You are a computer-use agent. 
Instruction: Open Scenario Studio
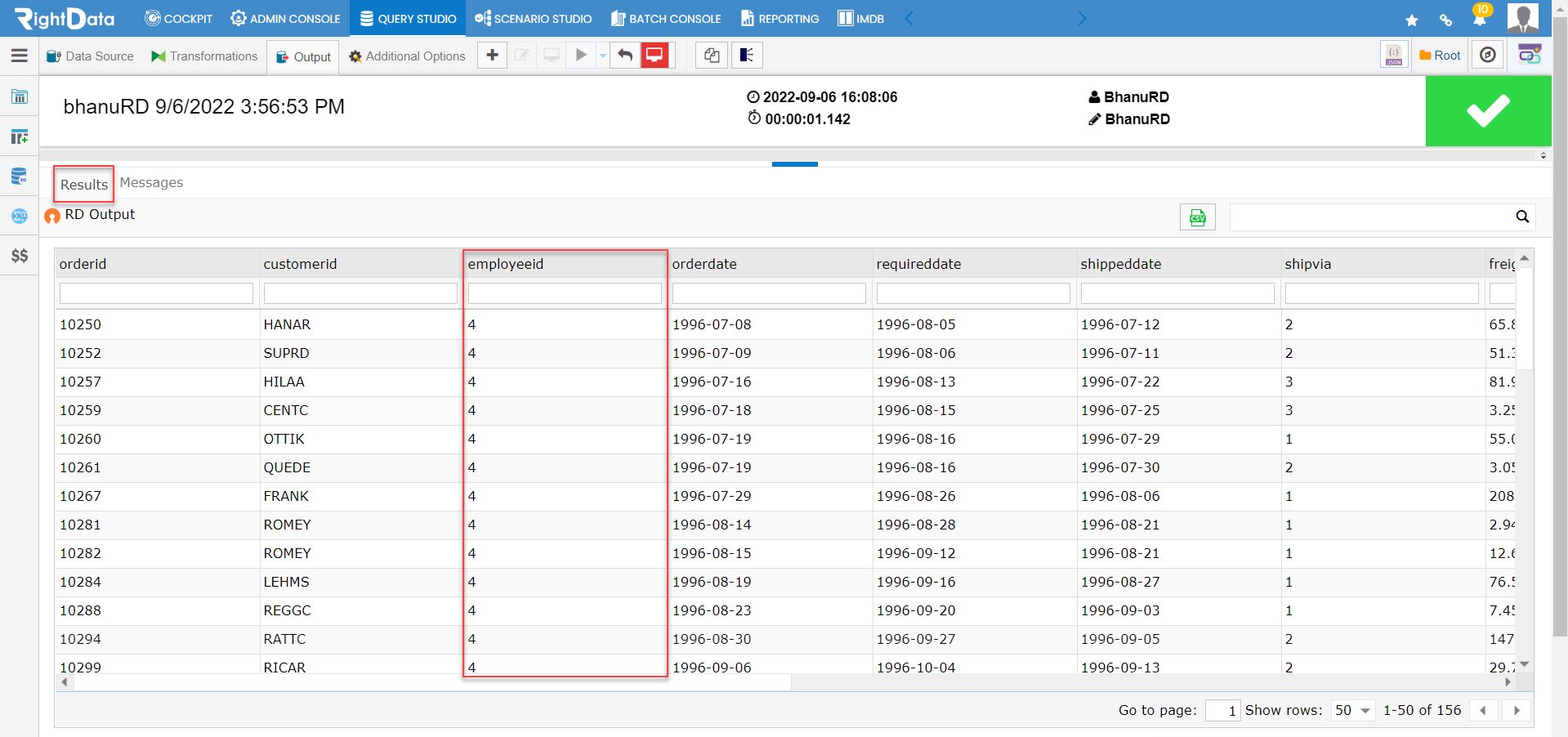pos(533,18)
